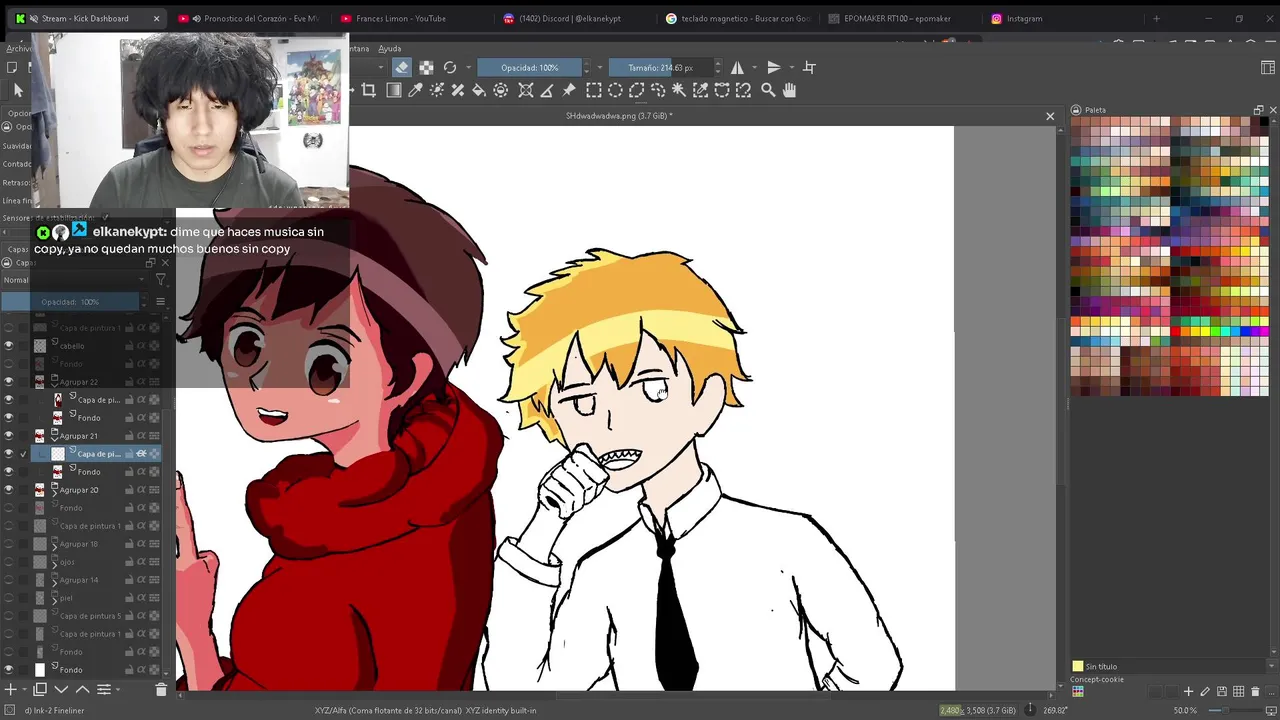Select the Bezier Curve Selection tool
The image size is (1280, 720).
[722, 90]
